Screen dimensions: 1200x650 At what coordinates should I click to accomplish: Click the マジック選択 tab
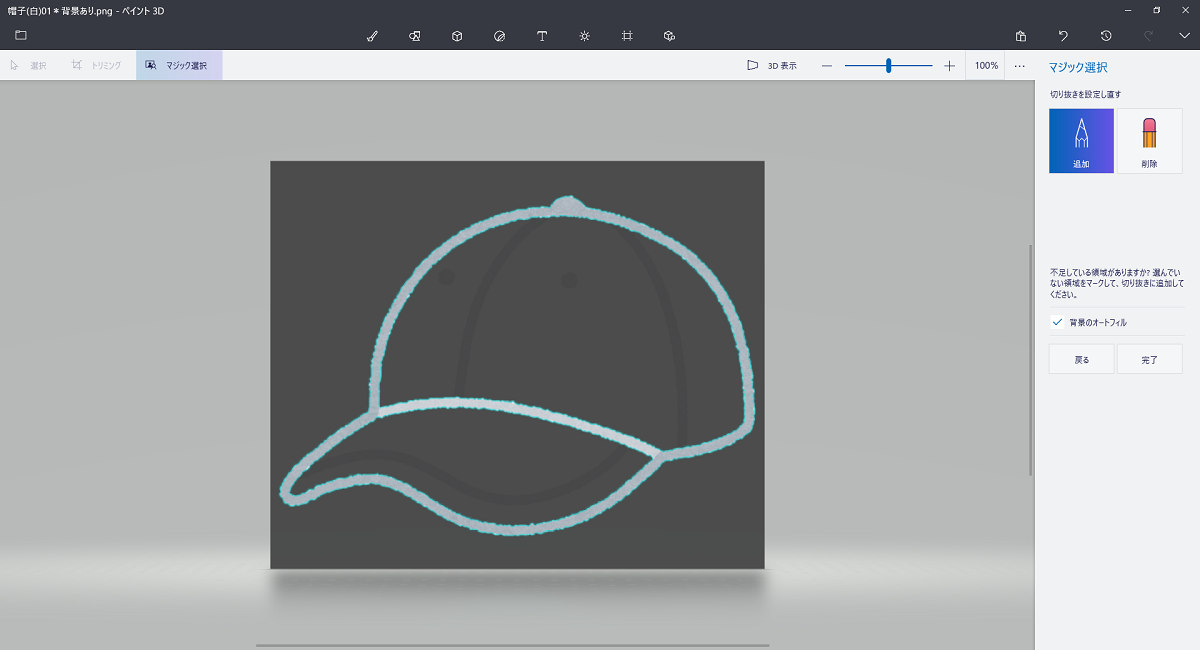(178, 66)
